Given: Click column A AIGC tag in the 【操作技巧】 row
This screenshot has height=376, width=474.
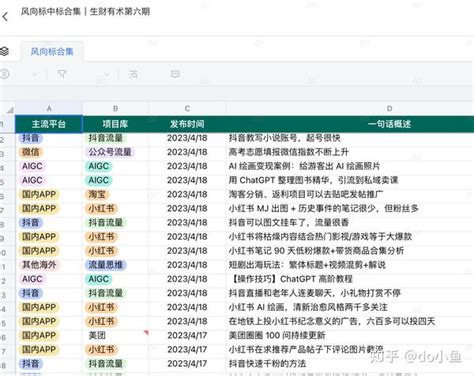Looking at the screenshot, I should (32, 279).
